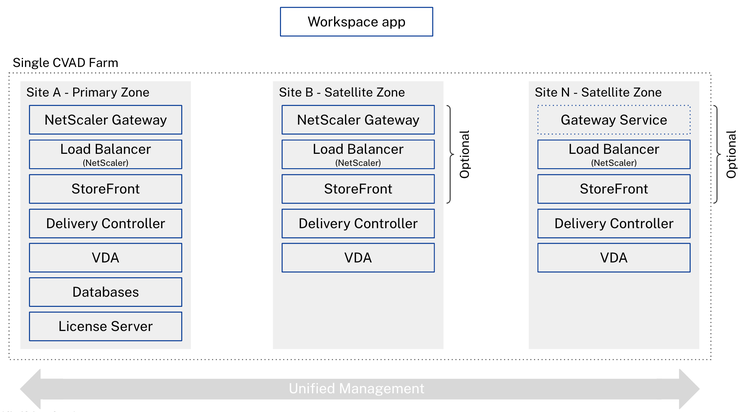Click the License Server box

[105, 326]
